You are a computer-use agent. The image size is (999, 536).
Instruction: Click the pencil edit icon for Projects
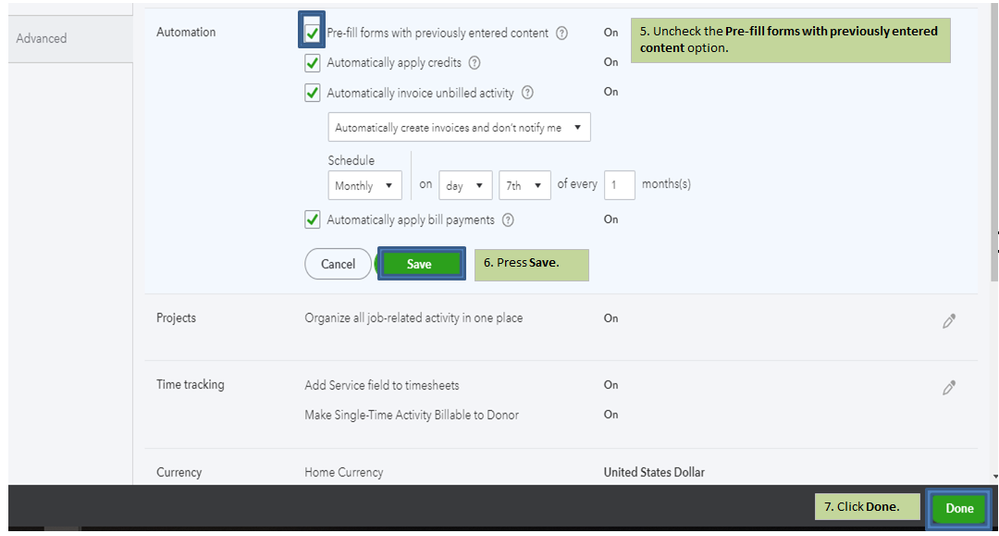click(949, 321)
